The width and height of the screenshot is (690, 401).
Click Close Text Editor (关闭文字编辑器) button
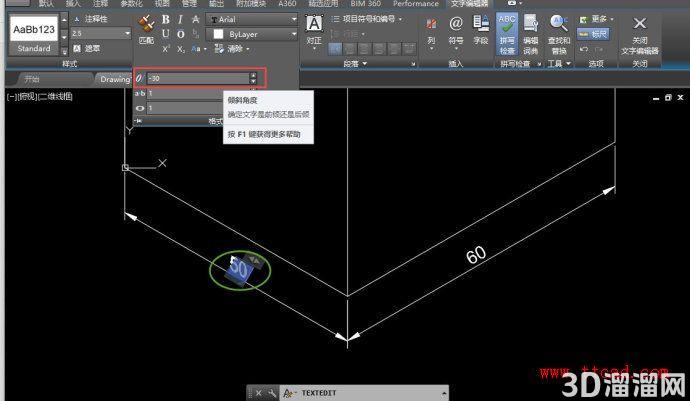640,34
